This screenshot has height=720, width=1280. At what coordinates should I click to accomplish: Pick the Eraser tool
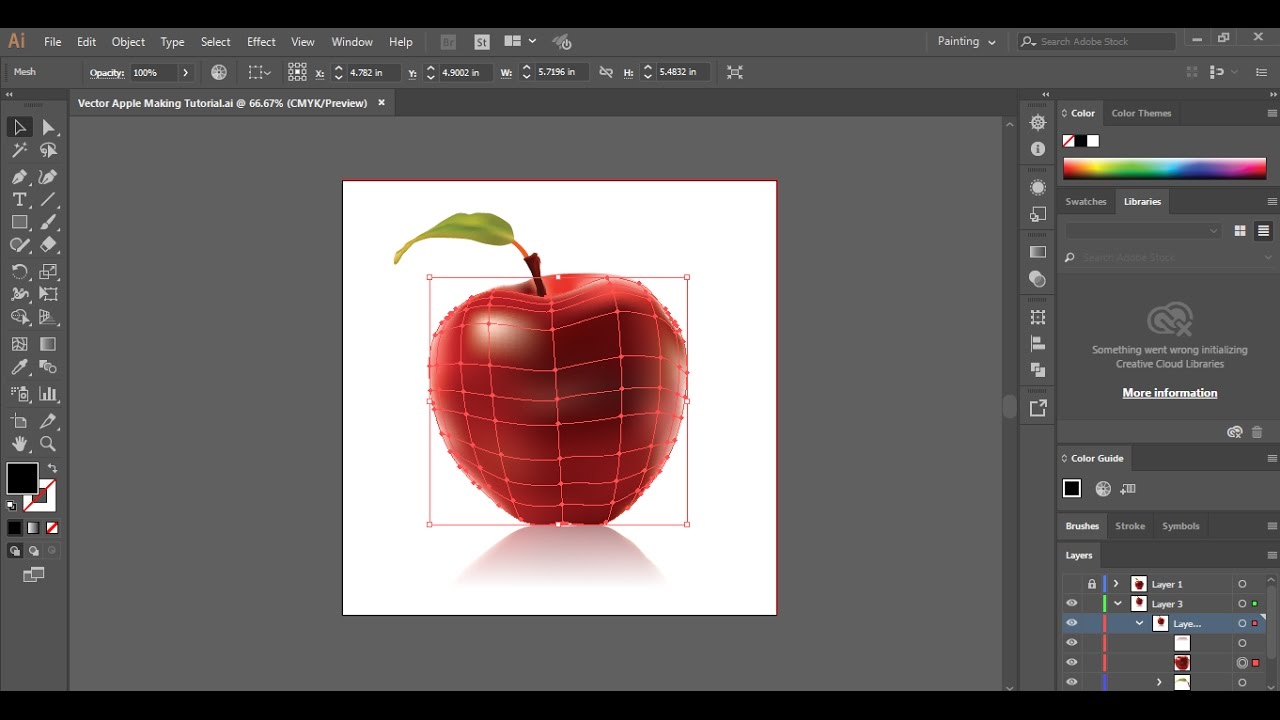pyautogui.click(x=49, y=245)
